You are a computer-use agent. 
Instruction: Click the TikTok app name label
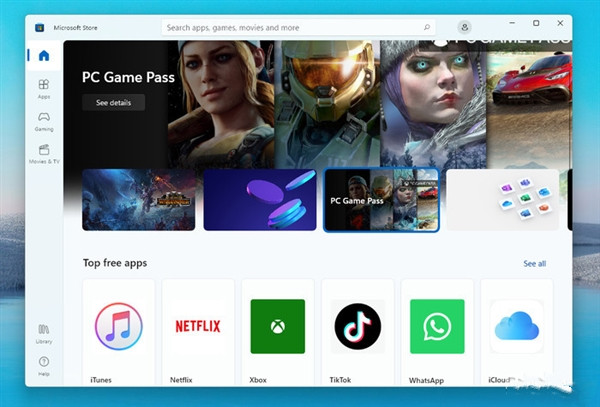click(340, 380)
